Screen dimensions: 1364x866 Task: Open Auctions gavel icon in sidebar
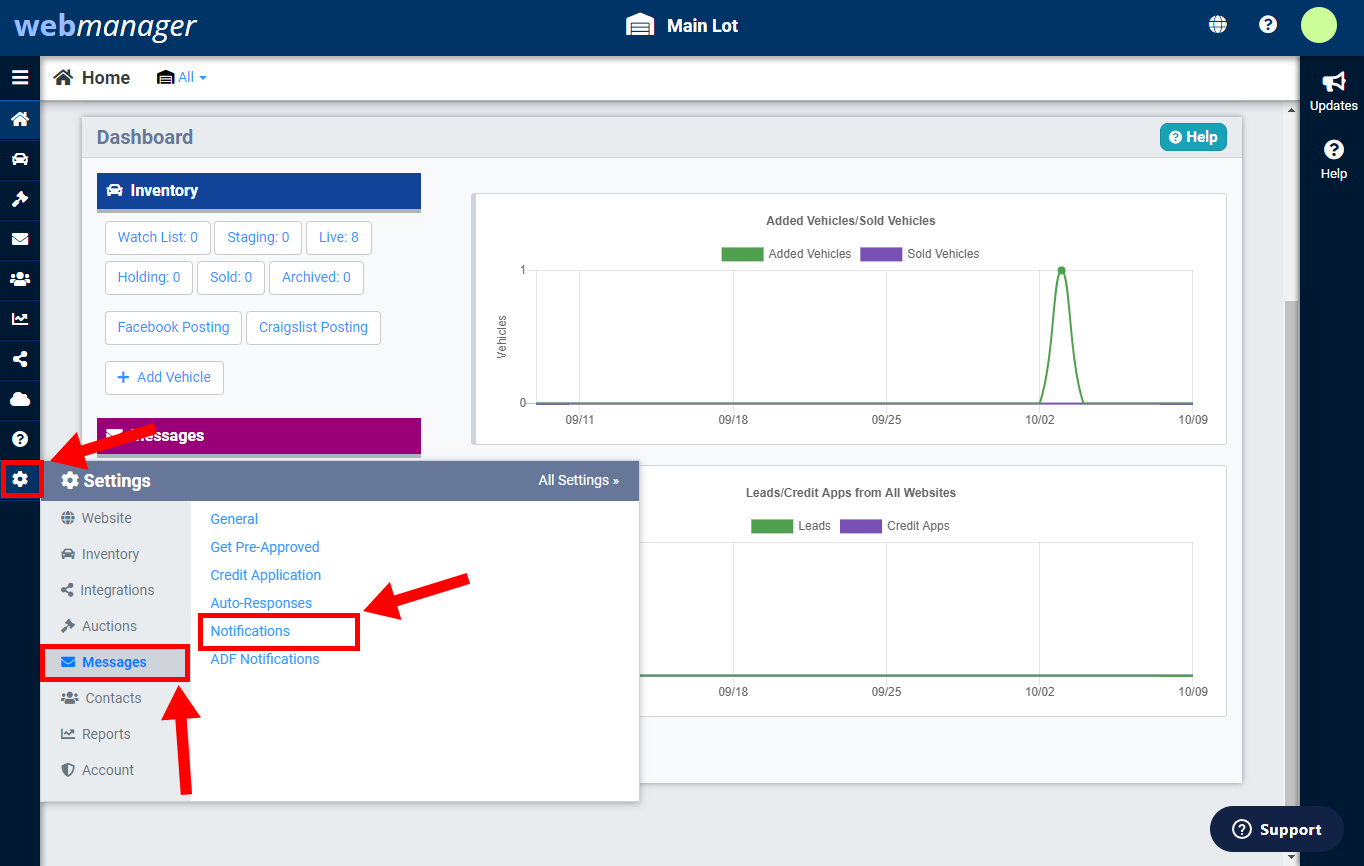point(20,199)
